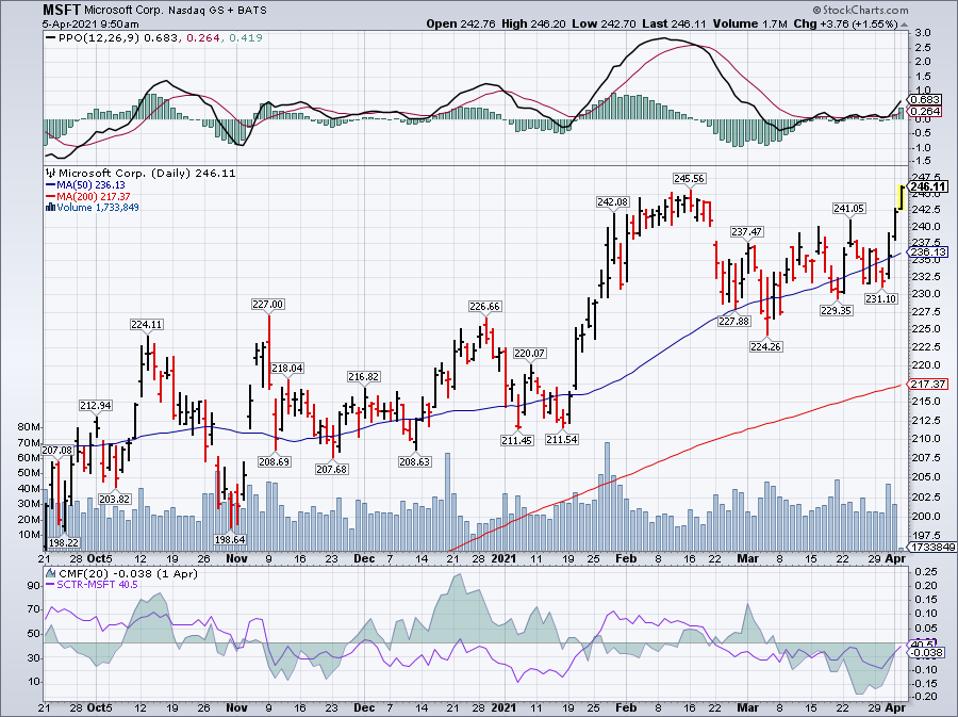This screenshot has height=717, width=958.
Task: Click the 224.26 low price annotation
Action: (x=766, y=346)
